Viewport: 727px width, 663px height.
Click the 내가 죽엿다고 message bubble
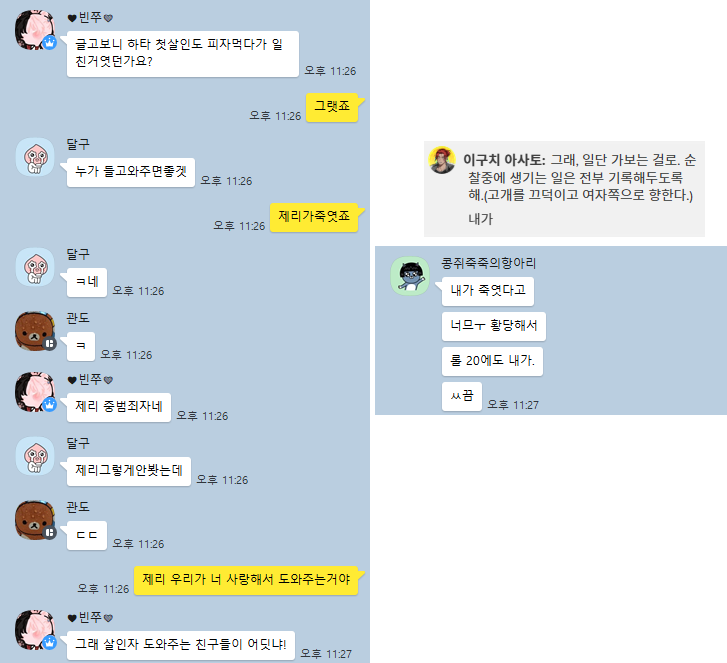pyautogui.click(x=488, y=291)
